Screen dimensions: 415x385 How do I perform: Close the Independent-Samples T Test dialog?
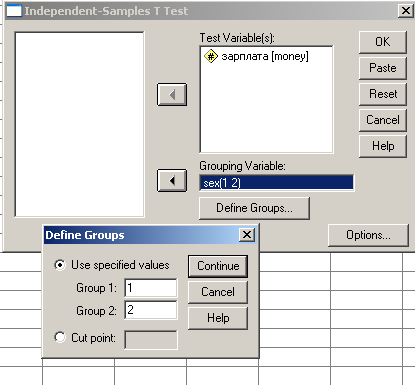coord(406,11)
